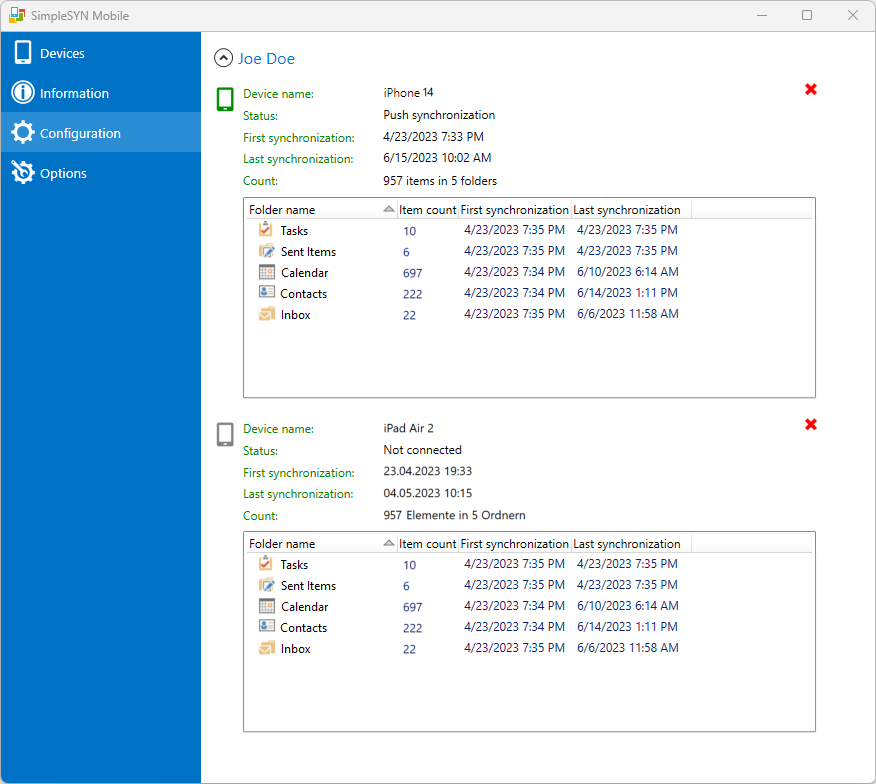Click the '6/15/2023 10:02 AM' last sync value

click(437, 158)
